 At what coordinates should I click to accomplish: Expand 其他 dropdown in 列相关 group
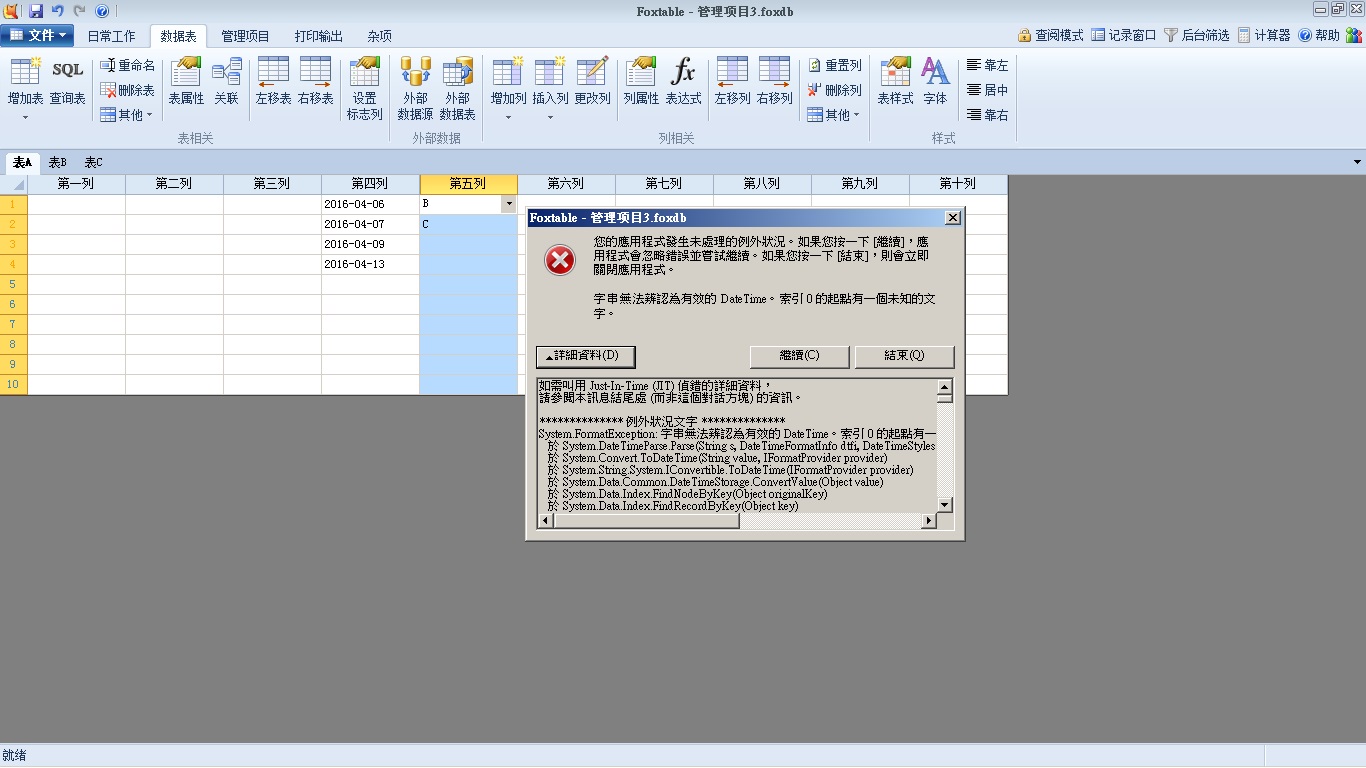[x=833, y=115]
